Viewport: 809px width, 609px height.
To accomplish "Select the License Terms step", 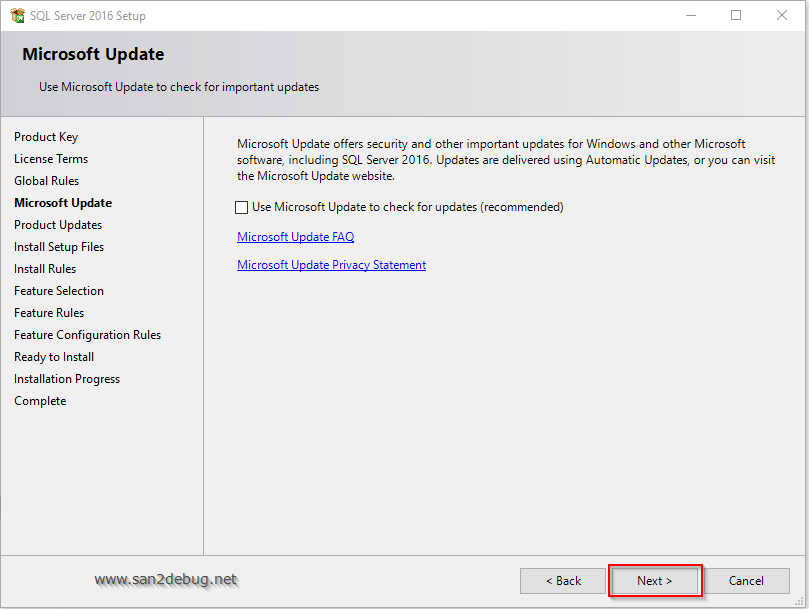I will [51, 159].
